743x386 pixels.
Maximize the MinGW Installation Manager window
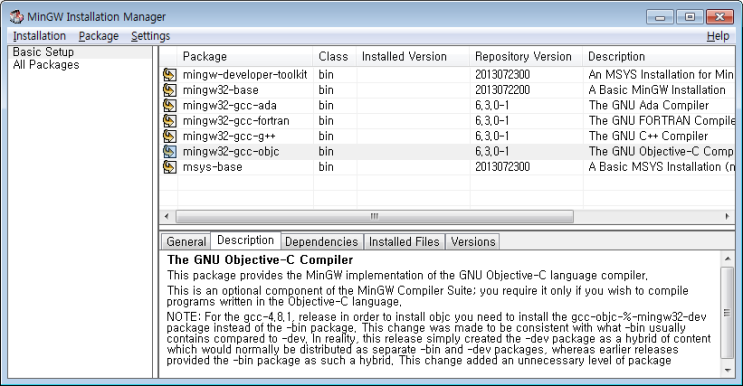[x=689, y=17]
